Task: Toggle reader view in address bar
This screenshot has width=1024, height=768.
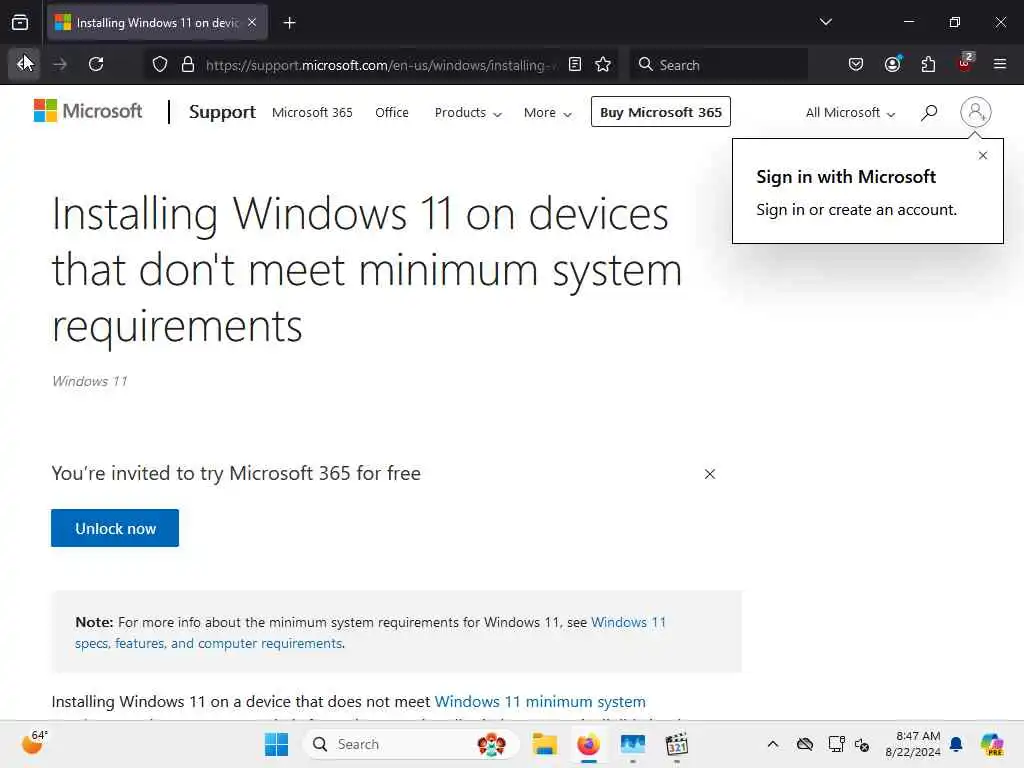Action: tap(575, 64)
